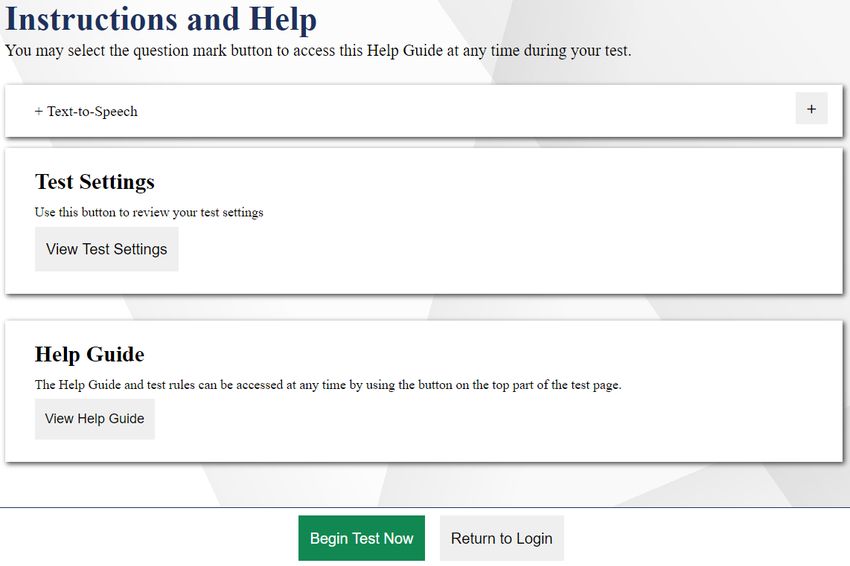Screen dimensions: 850x566
Task: Click the '+ Text-to-Speech' section label
Action: (x=86, y=111)
